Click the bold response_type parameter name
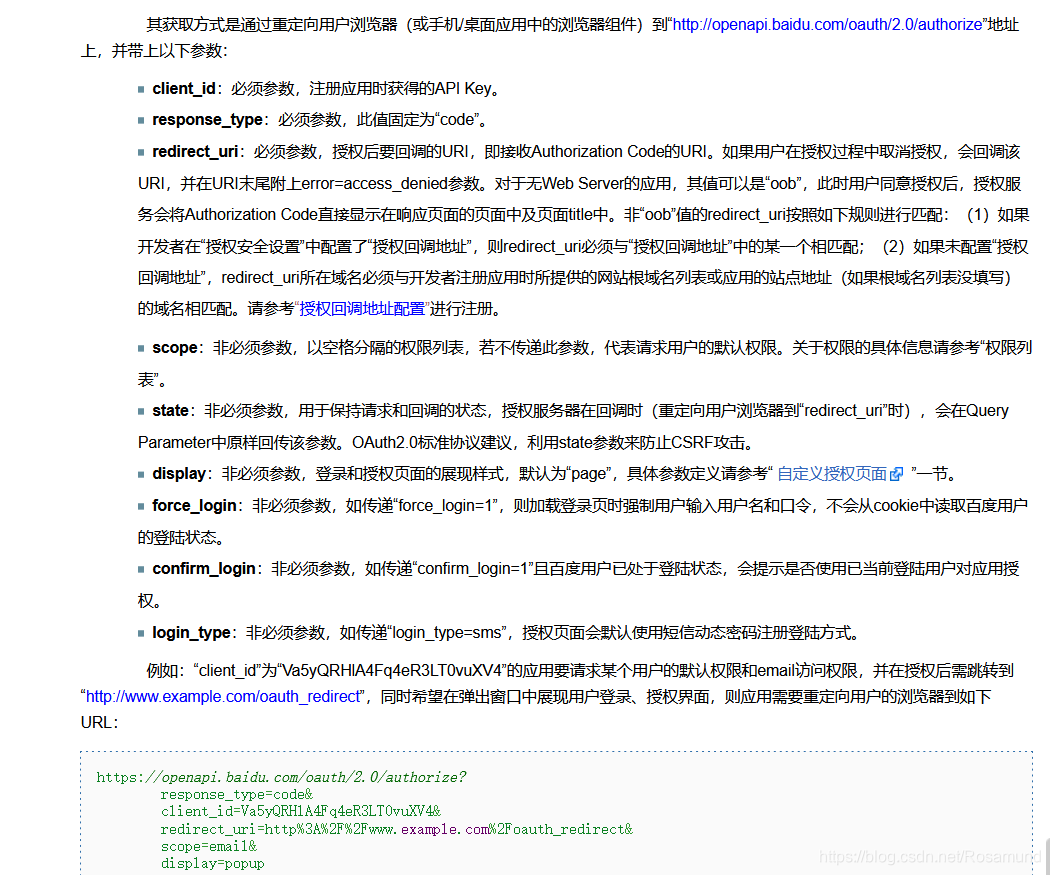Viewport: 1050px width, 875px height. coord(207,120)
